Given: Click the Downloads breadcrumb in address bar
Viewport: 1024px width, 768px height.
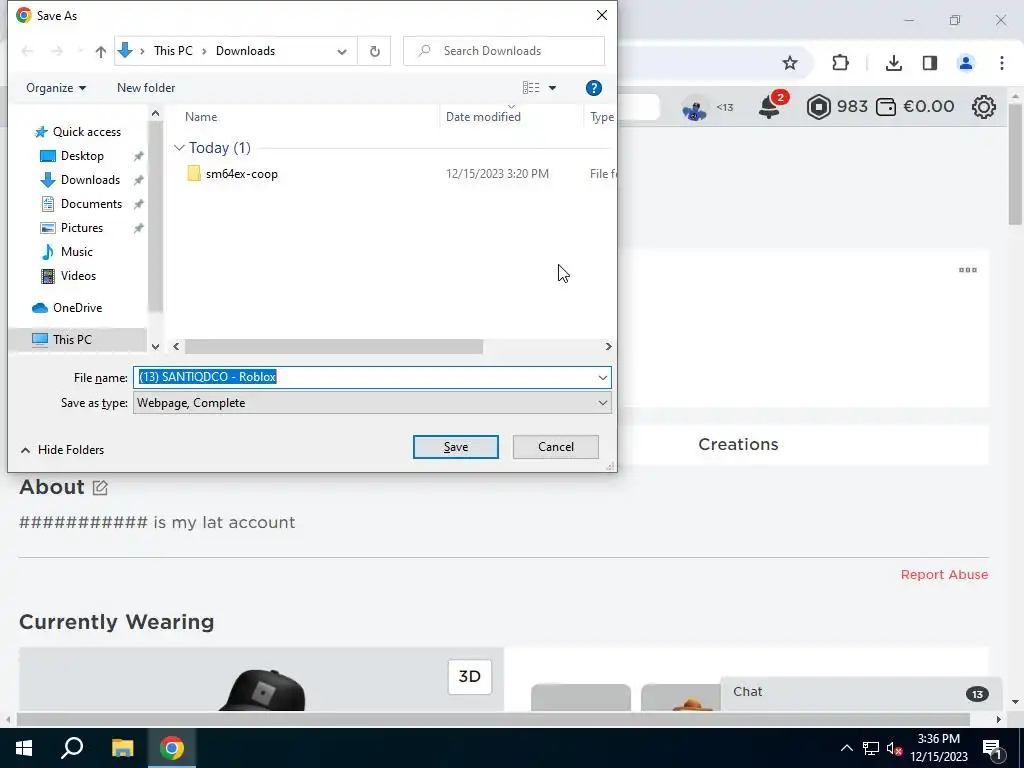Looking at the screenshot, I should pyautogui.click(x=246, y=51).
